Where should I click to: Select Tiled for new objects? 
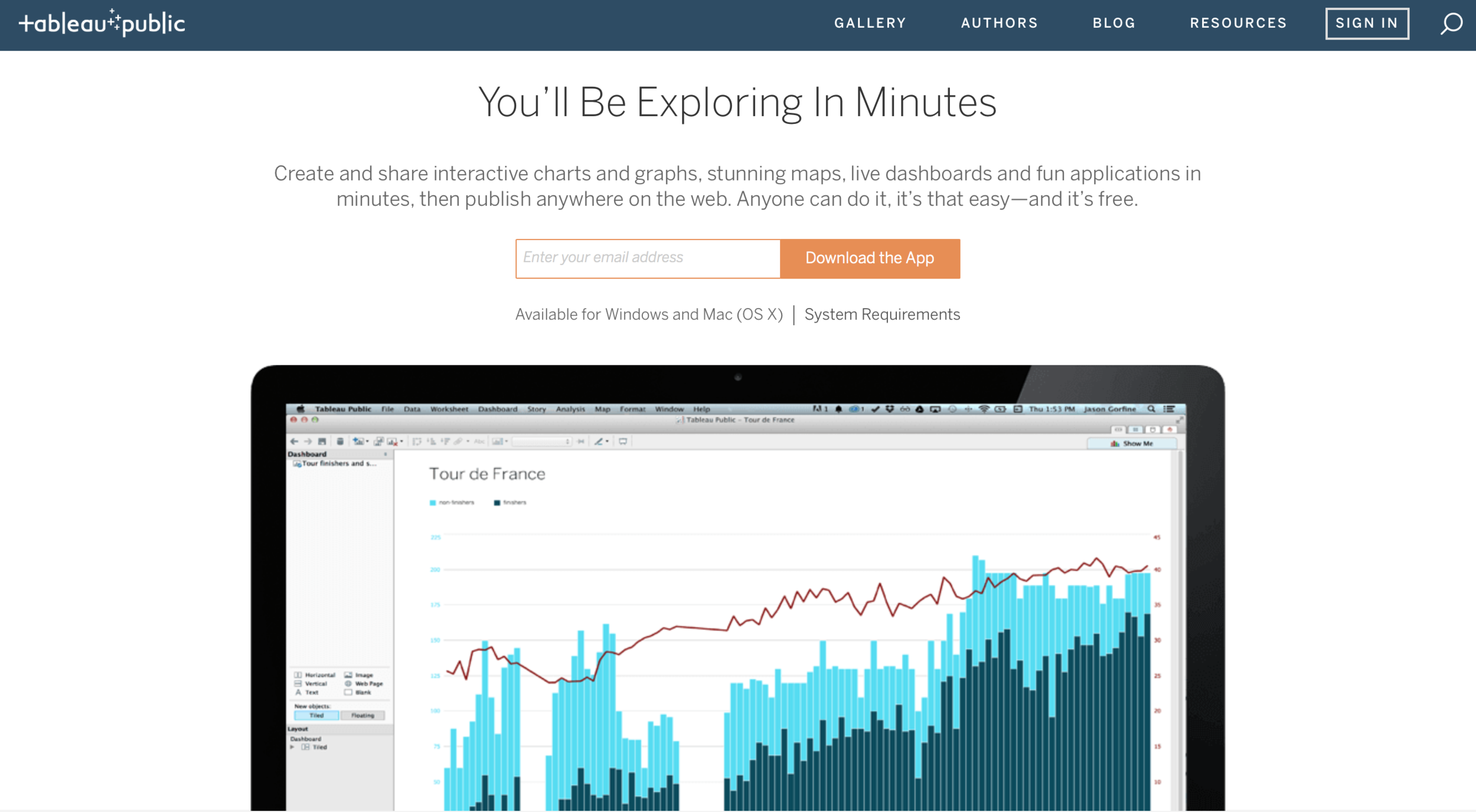point(316,715)
